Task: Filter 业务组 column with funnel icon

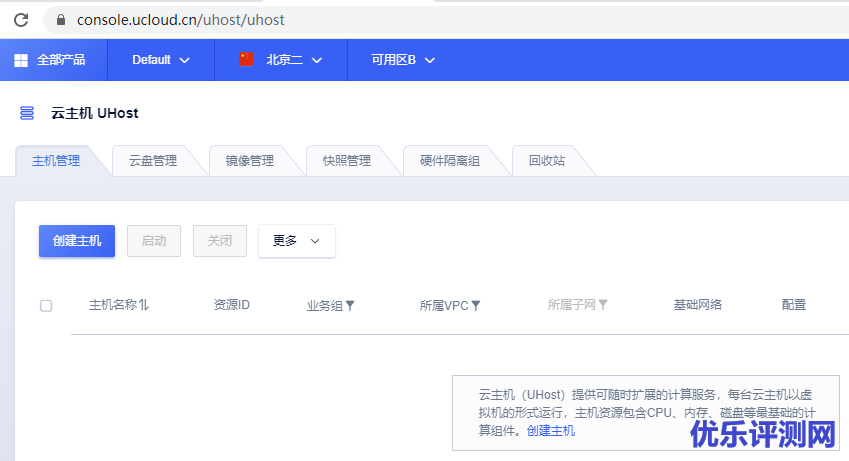Action: pyautogui.click(x=350, y=305)
